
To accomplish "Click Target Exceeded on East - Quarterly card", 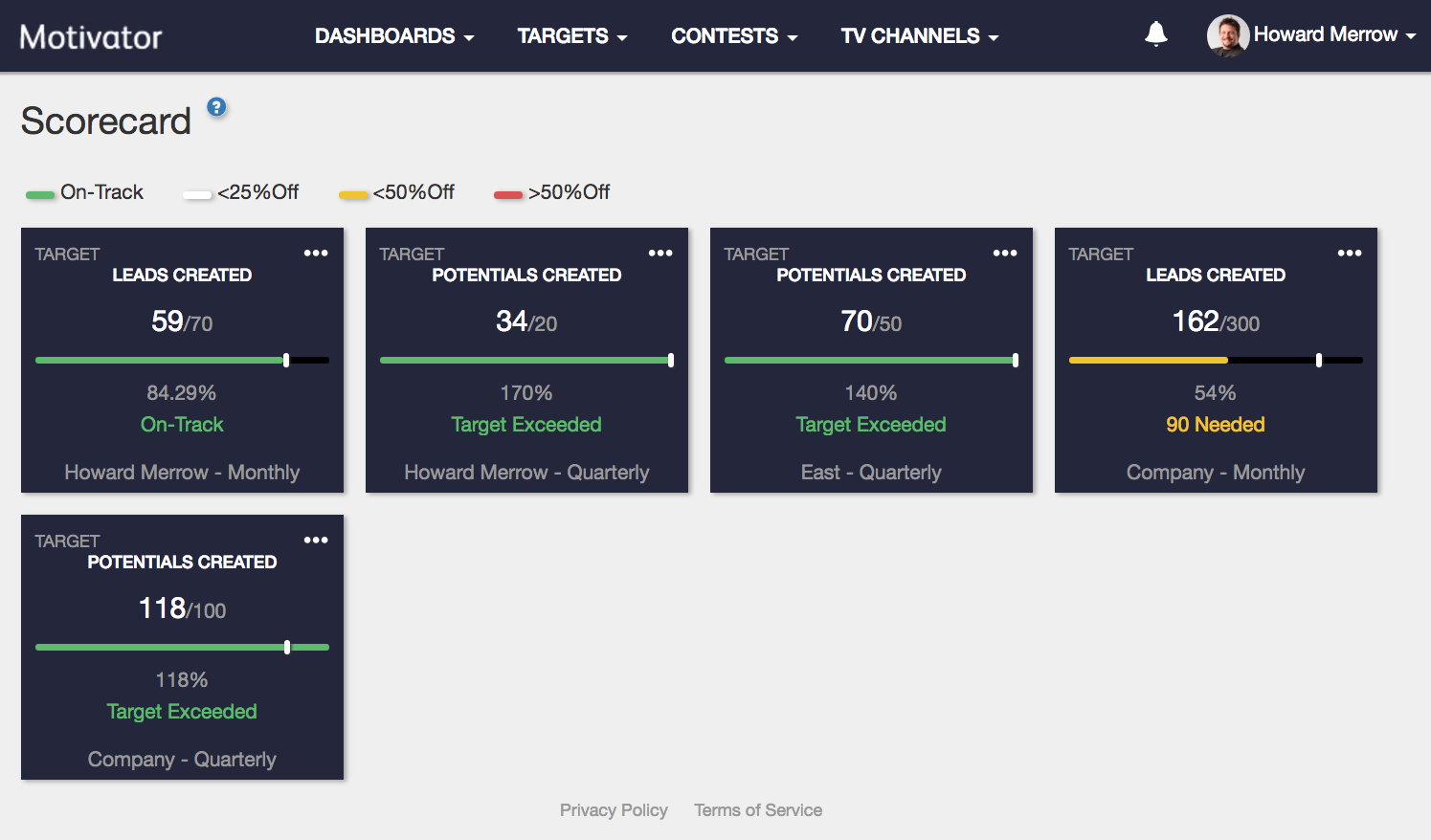I will 871,425.
